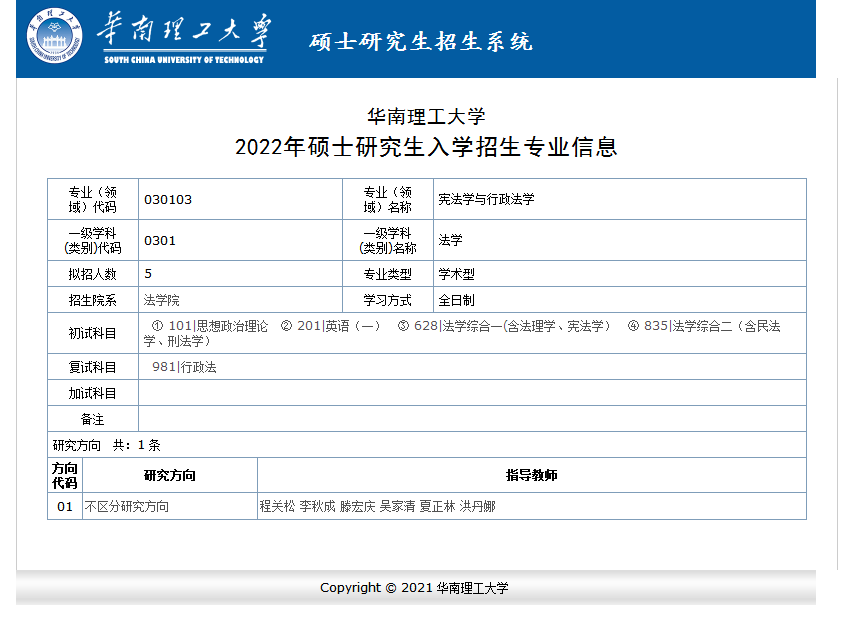Click the 专业类型 label
The image size is (858, 628).
click(x=387, y=274)
